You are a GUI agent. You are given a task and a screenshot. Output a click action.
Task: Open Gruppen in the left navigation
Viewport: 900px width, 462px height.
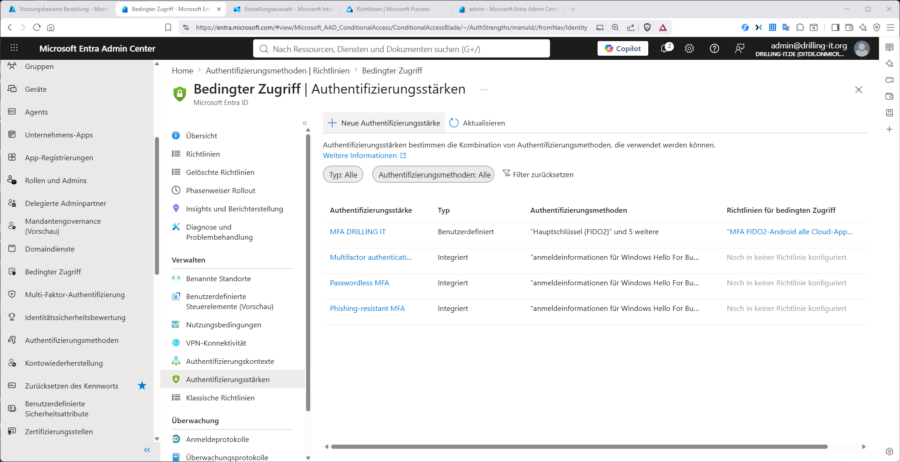point(39,67)
